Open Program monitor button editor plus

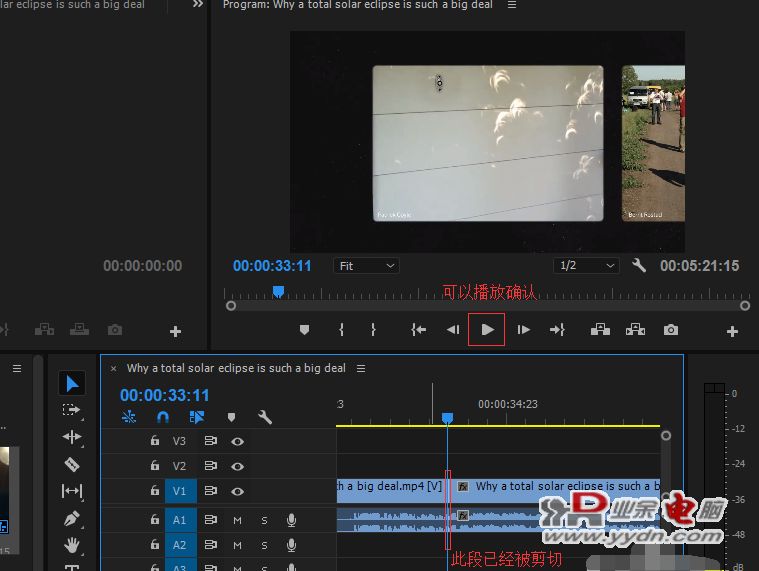[x=732, y=331]
